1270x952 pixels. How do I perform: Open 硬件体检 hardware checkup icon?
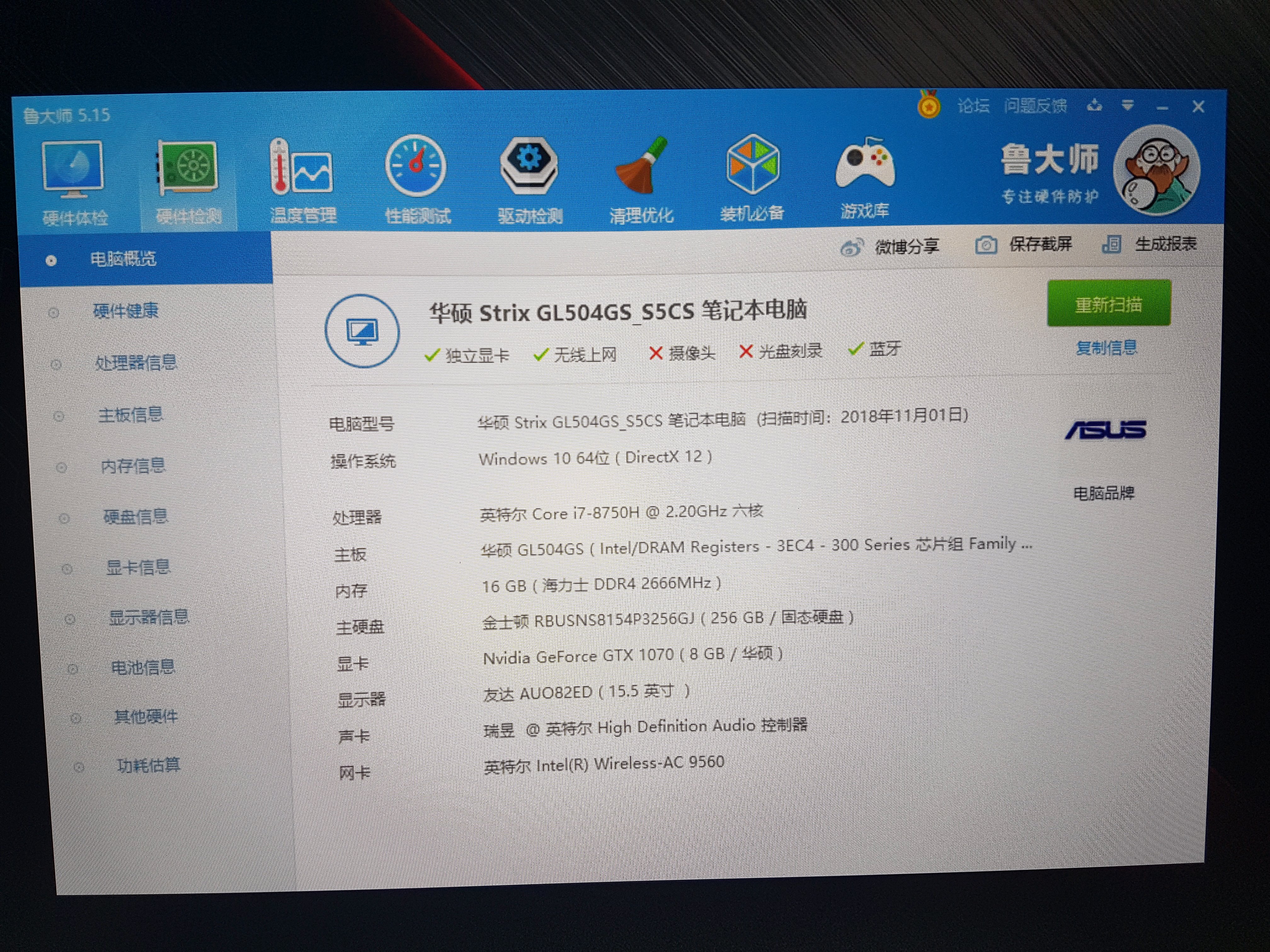tap(73, 183)
